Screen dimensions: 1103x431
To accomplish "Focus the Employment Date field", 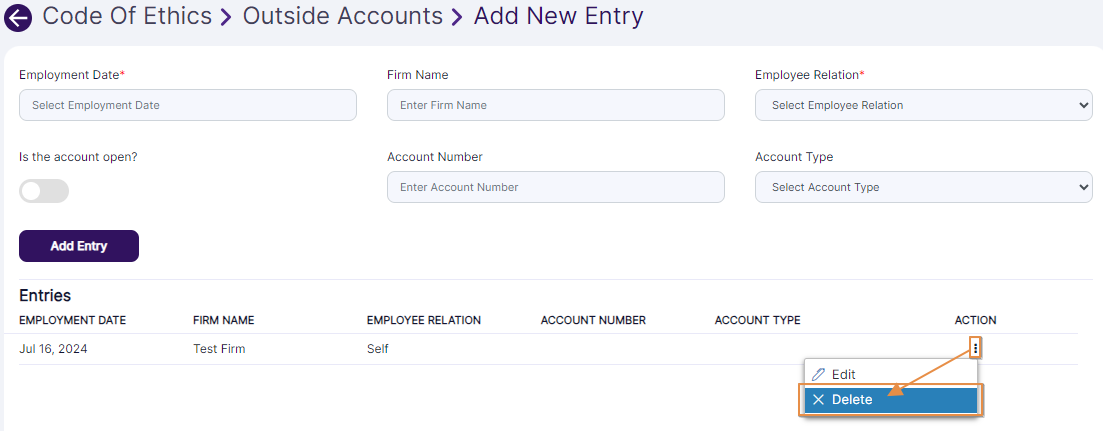I will 188,105.
